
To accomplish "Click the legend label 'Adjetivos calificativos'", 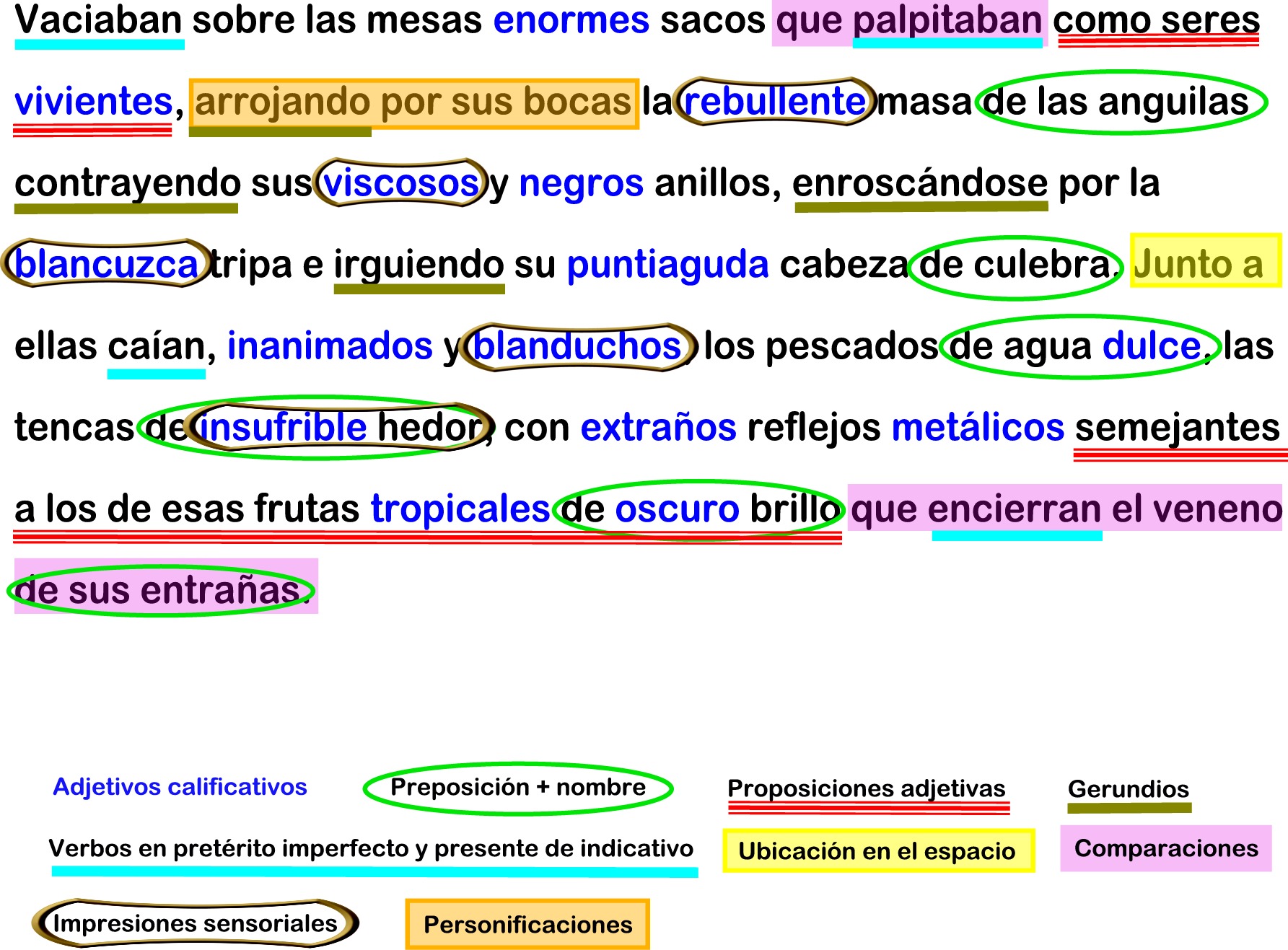I will (180, 786).
